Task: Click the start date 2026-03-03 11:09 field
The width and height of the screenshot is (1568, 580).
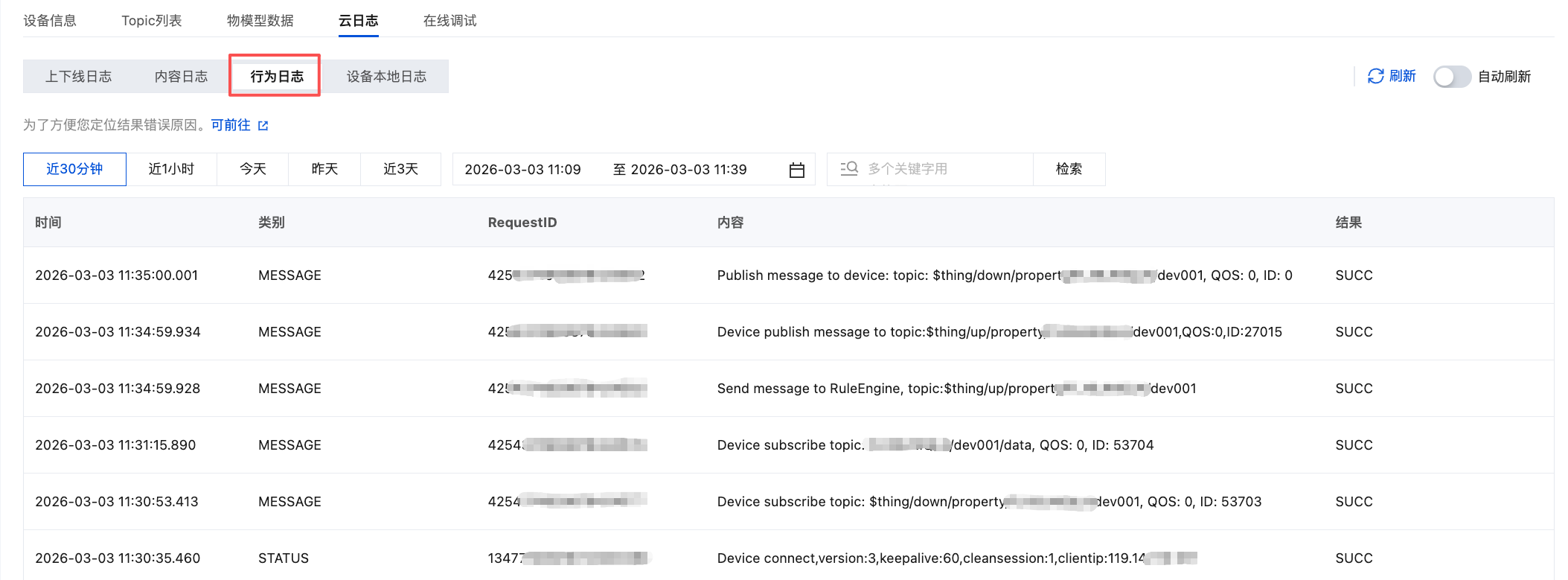Action: [x=522, y=170]
